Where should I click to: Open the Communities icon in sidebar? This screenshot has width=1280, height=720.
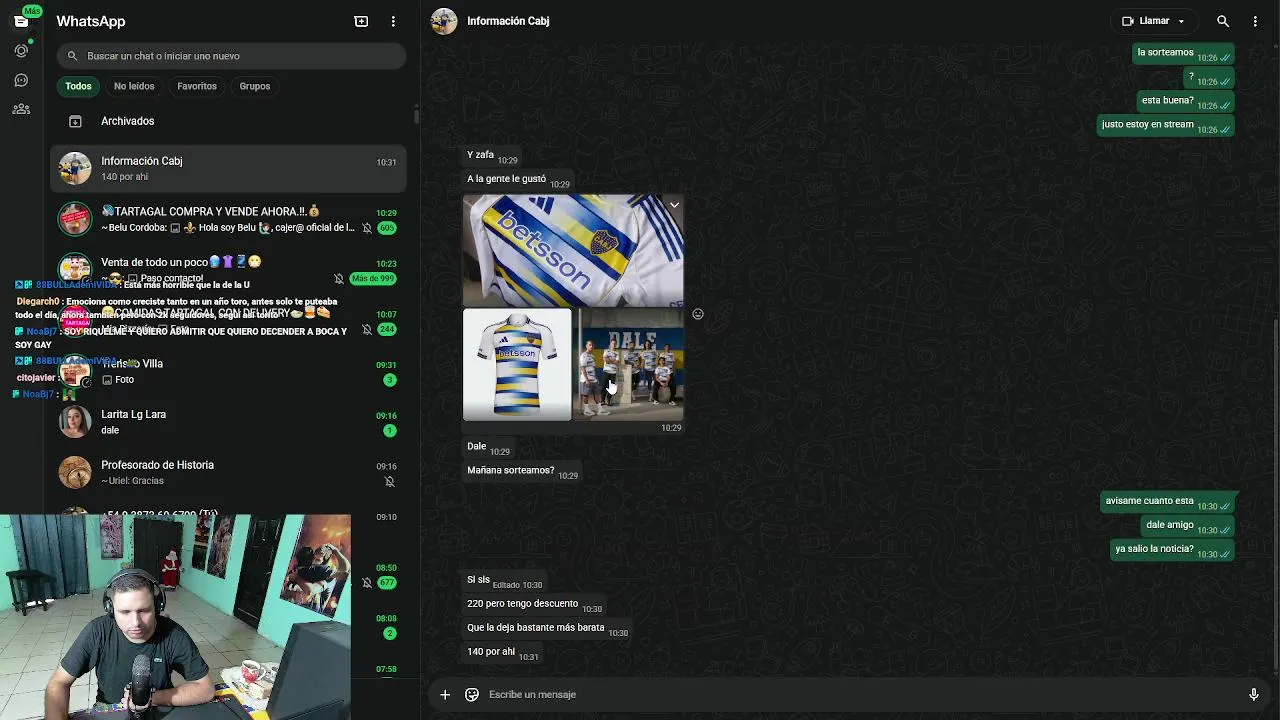(21, 109)
